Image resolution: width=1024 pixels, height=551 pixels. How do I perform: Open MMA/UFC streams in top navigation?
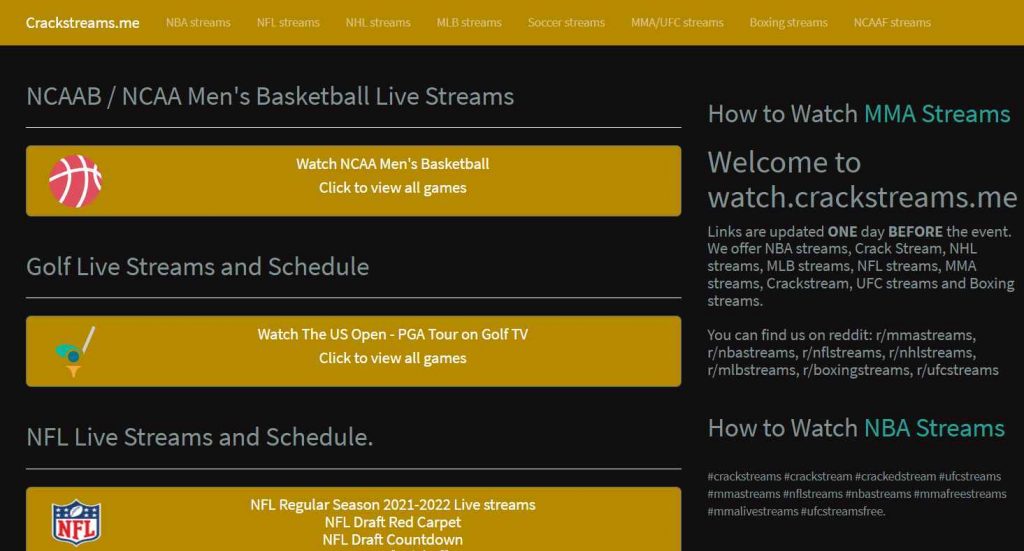pyautogui.click(x=677, y=22)
